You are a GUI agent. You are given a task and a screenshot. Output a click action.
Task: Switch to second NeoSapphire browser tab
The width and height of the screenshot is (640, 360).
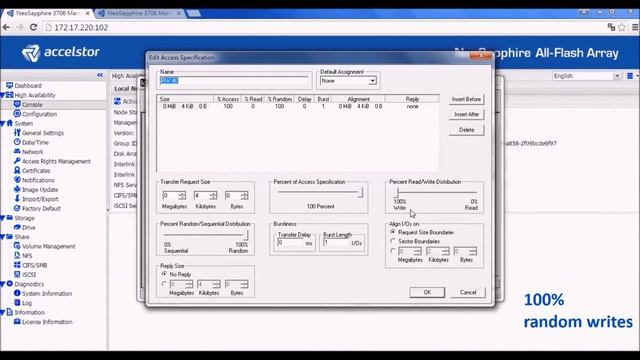coord(140,13)
